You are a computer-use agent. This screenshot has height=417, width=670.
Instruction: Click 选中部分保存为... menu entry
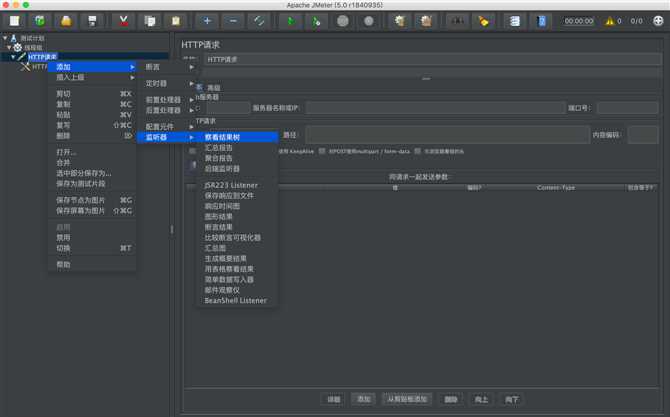(x=92, y=173)
